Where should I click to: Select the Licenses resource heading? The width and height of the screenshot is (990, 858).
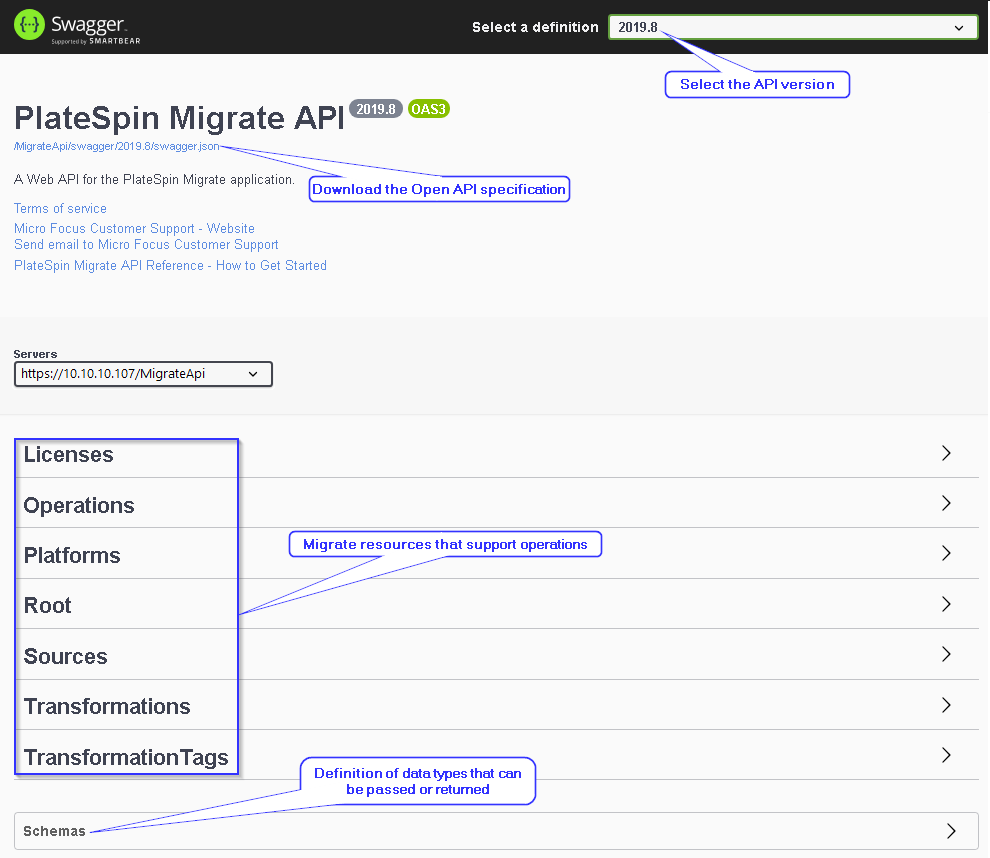click(68, 455)
